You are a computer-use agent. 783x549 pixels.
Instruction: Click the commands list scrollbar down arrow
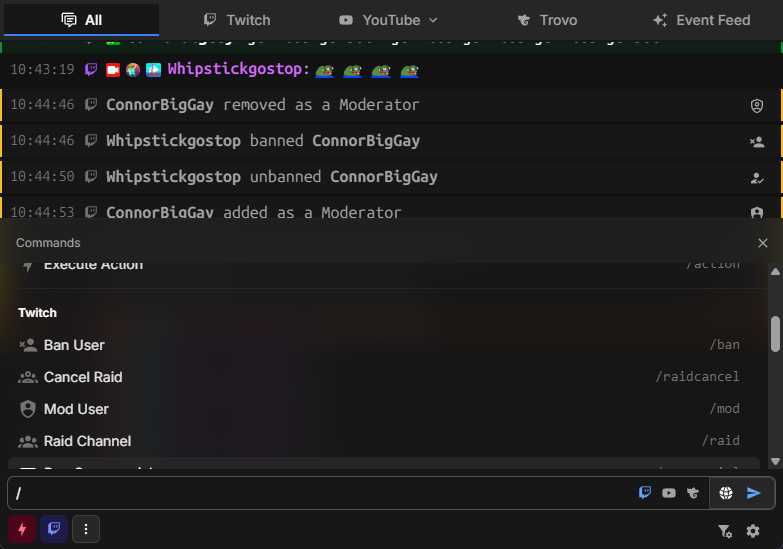point(775,462)
